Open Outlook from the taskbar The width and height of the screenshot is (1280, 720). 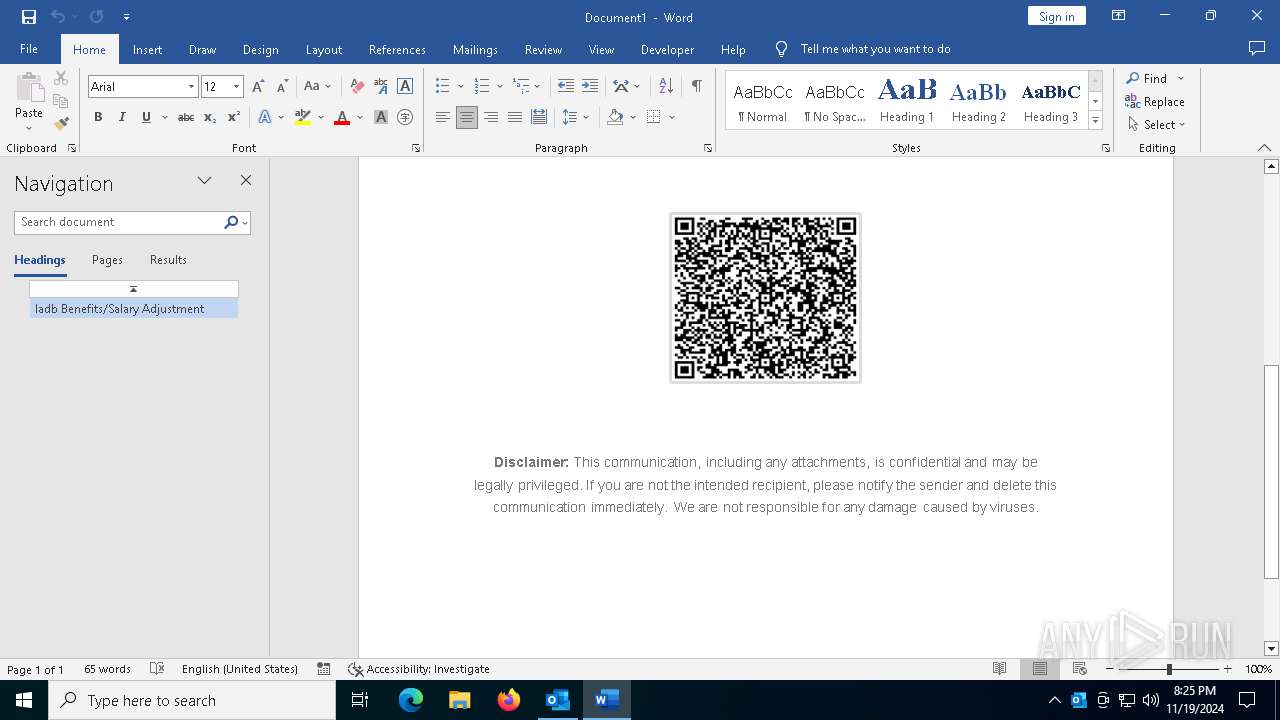point(557,700)
